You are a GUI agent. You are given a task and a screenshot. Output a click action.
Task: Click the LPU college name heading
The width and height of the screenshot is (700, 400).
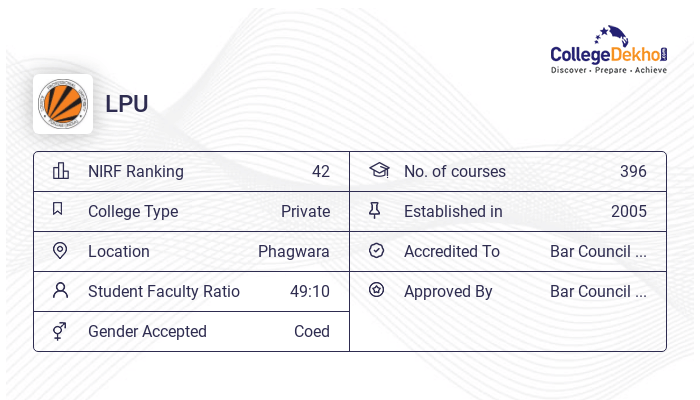[x=127, y=104]
